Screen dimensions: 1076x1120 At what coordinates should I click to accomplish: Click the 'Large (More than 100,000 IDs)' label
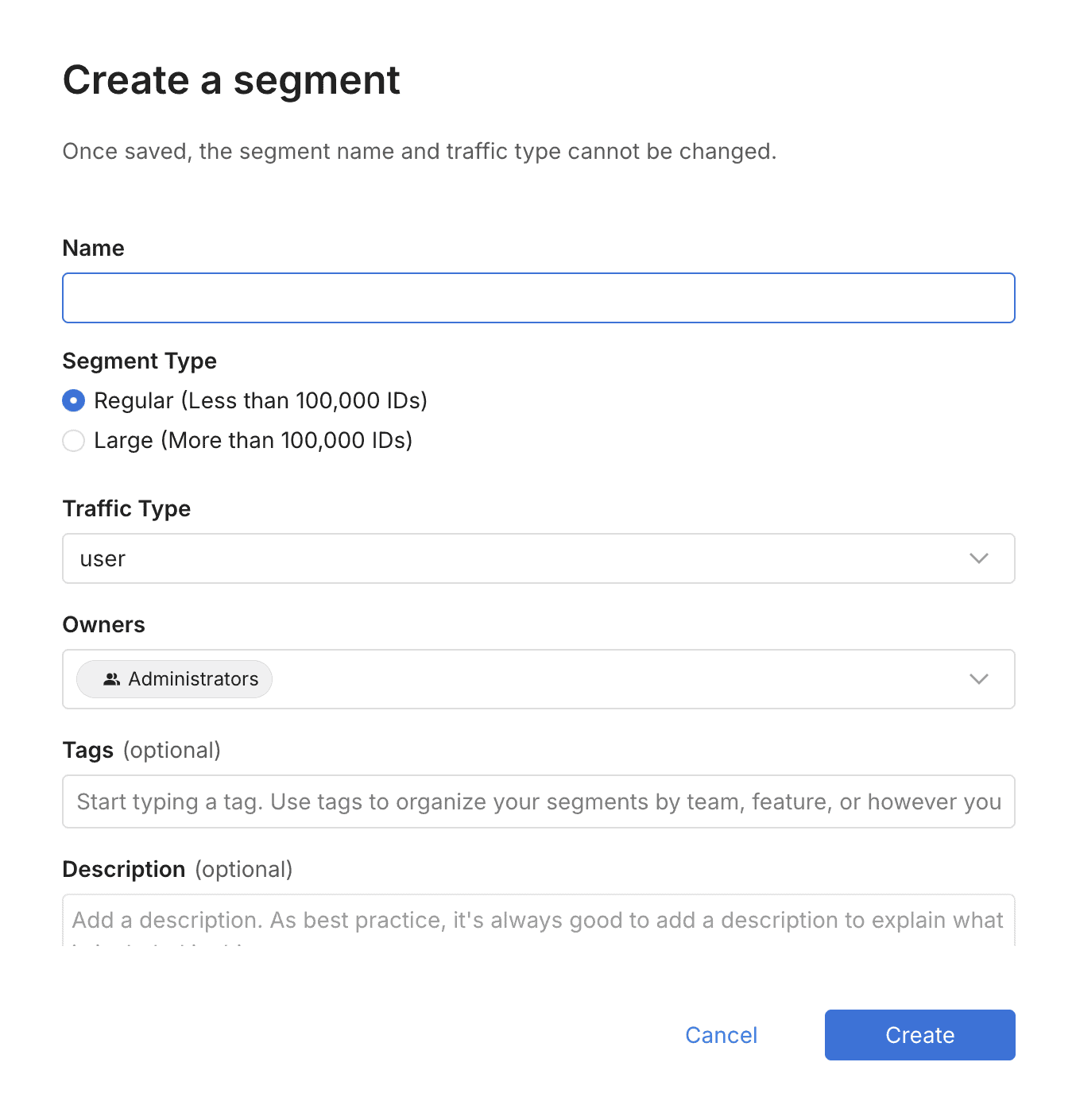[253, 440]
